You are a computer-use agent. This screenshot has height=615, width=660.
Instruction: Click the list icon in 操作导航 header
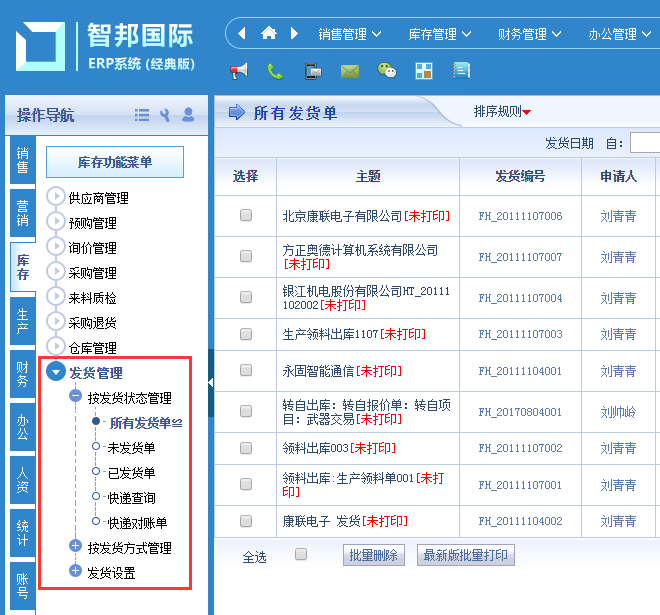click(x=142, y=115)
